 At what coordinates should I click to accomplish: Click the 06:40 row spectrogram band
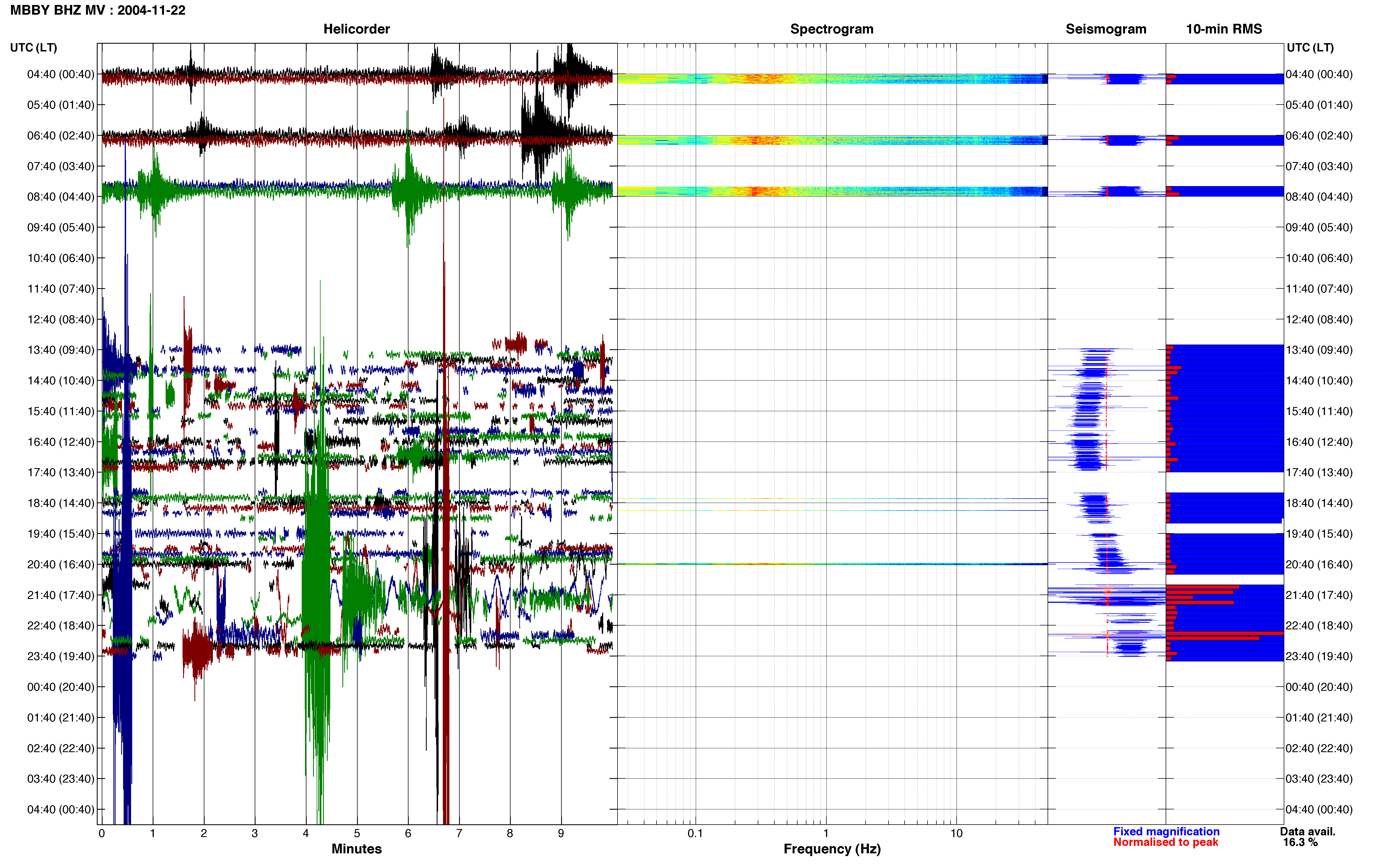[x=832, y=140]
